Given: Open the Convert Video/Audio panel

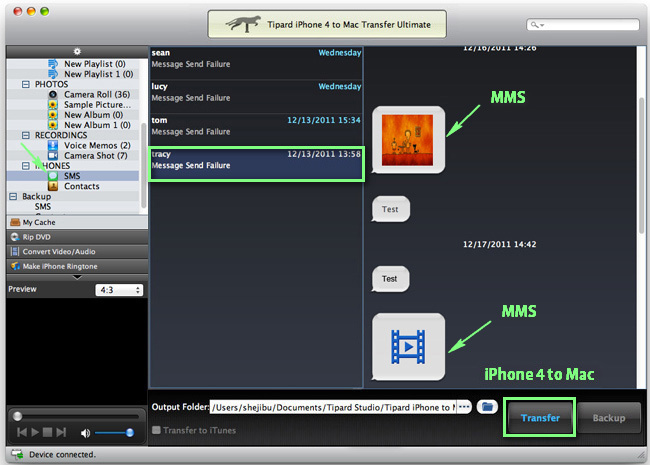Looking at the screenshot, I should 77,252.
